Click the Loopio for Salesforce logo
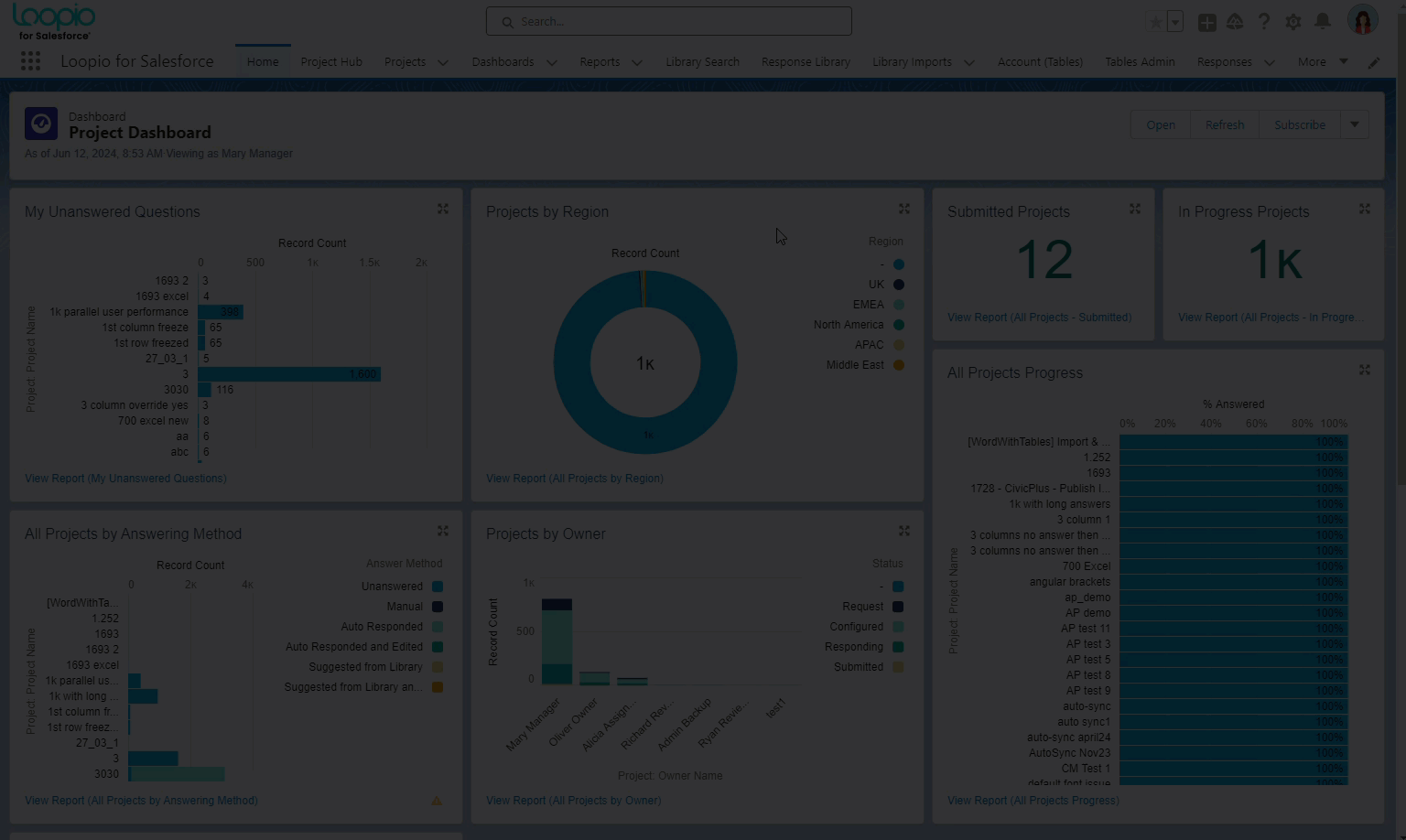Screen dimensions: 1406x840 (x=54, y=21)
